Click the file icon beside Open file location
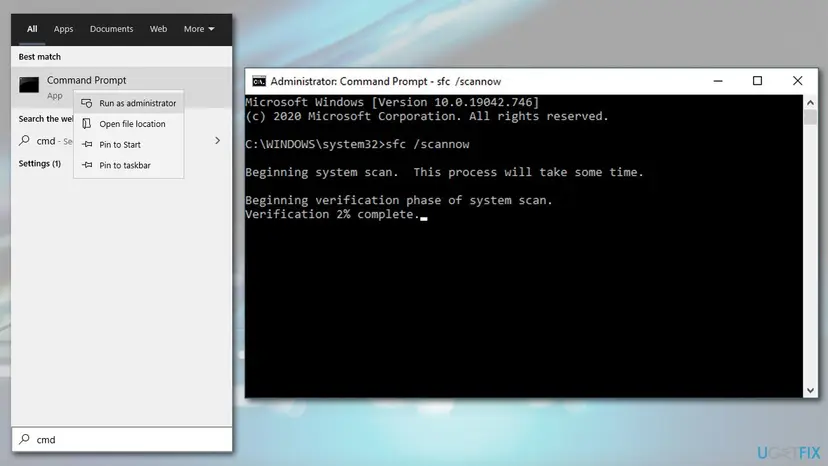The width and height of the screenshot is (828, 466). pyautogui.click(x=87, y=124)
